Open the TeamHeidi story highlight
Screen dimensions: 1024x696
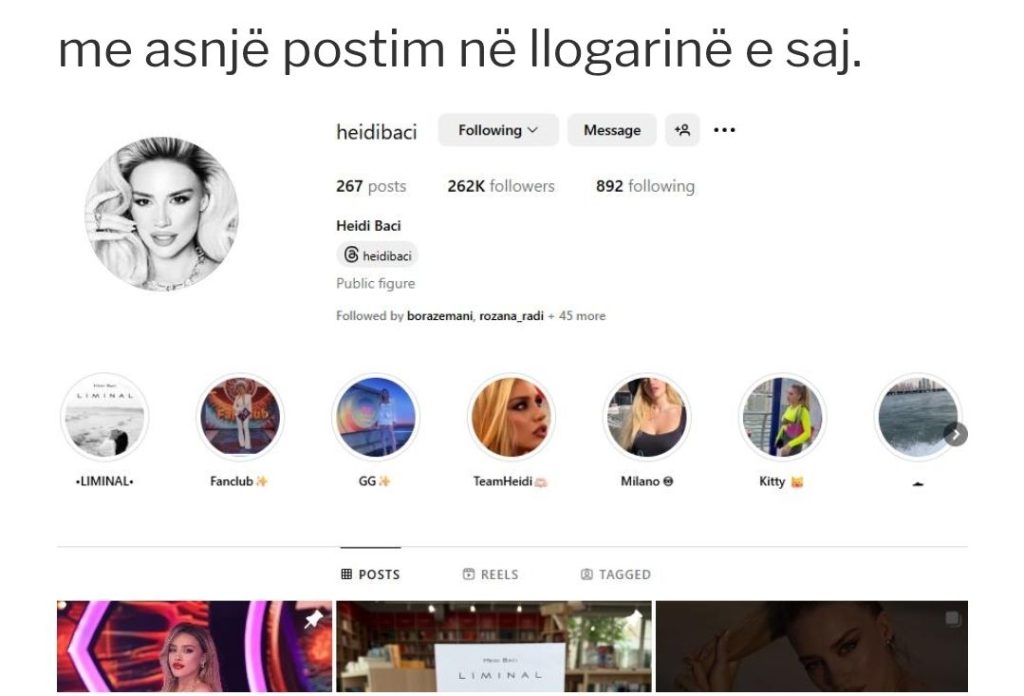511,417
